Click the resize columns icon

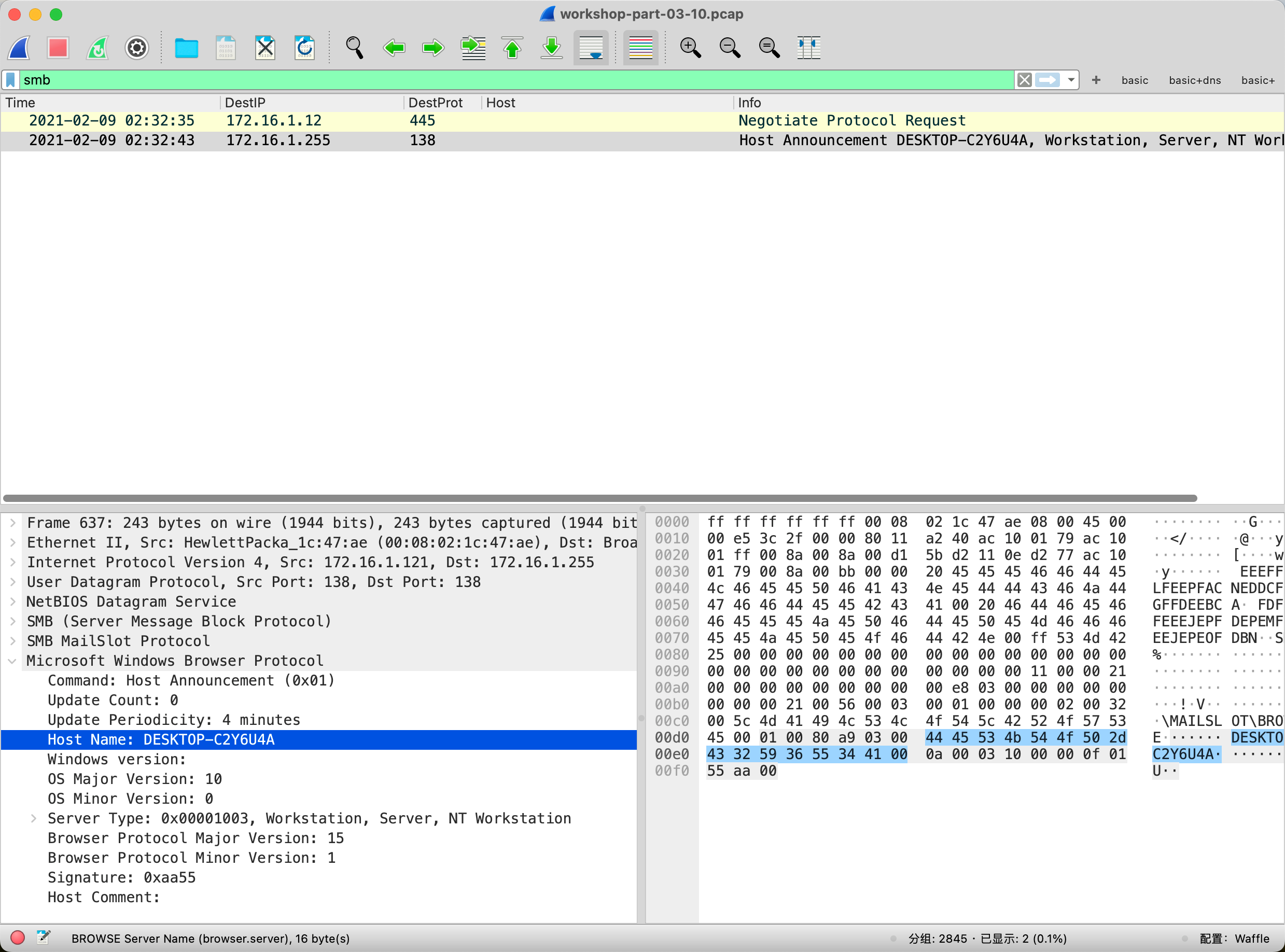click(808, 48)
